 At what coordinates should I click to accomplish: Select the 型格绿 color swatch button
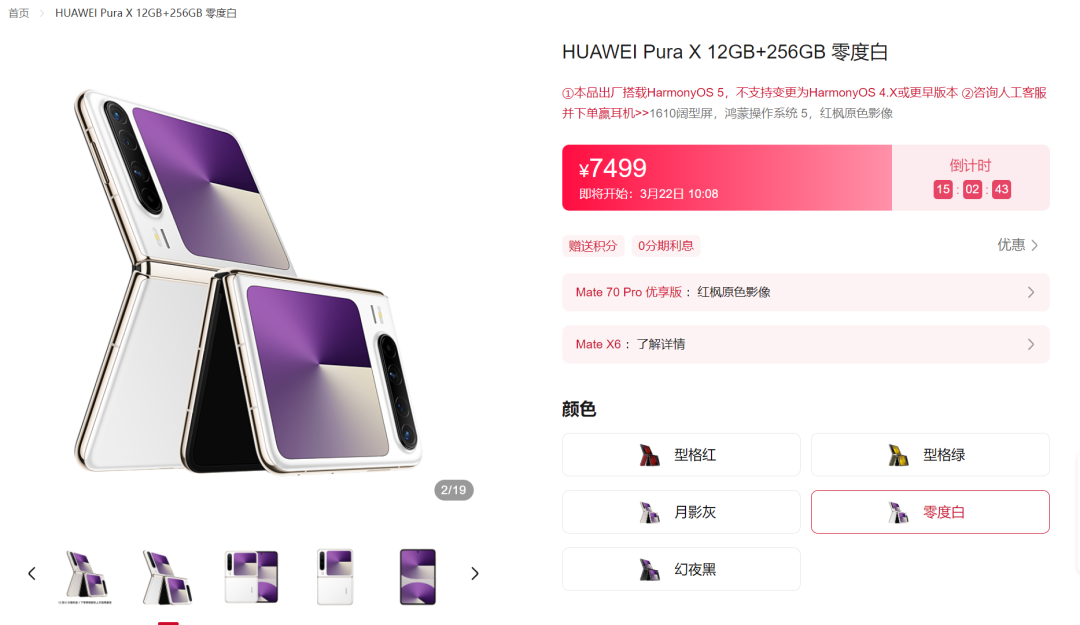[x=930, y=455]
